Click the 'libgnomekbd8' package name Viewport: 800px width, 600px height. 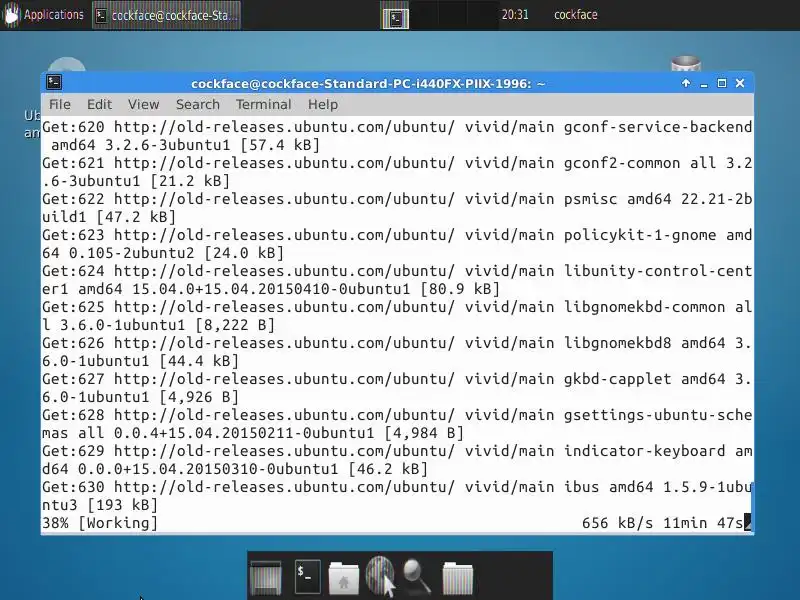tap(617, 343)
